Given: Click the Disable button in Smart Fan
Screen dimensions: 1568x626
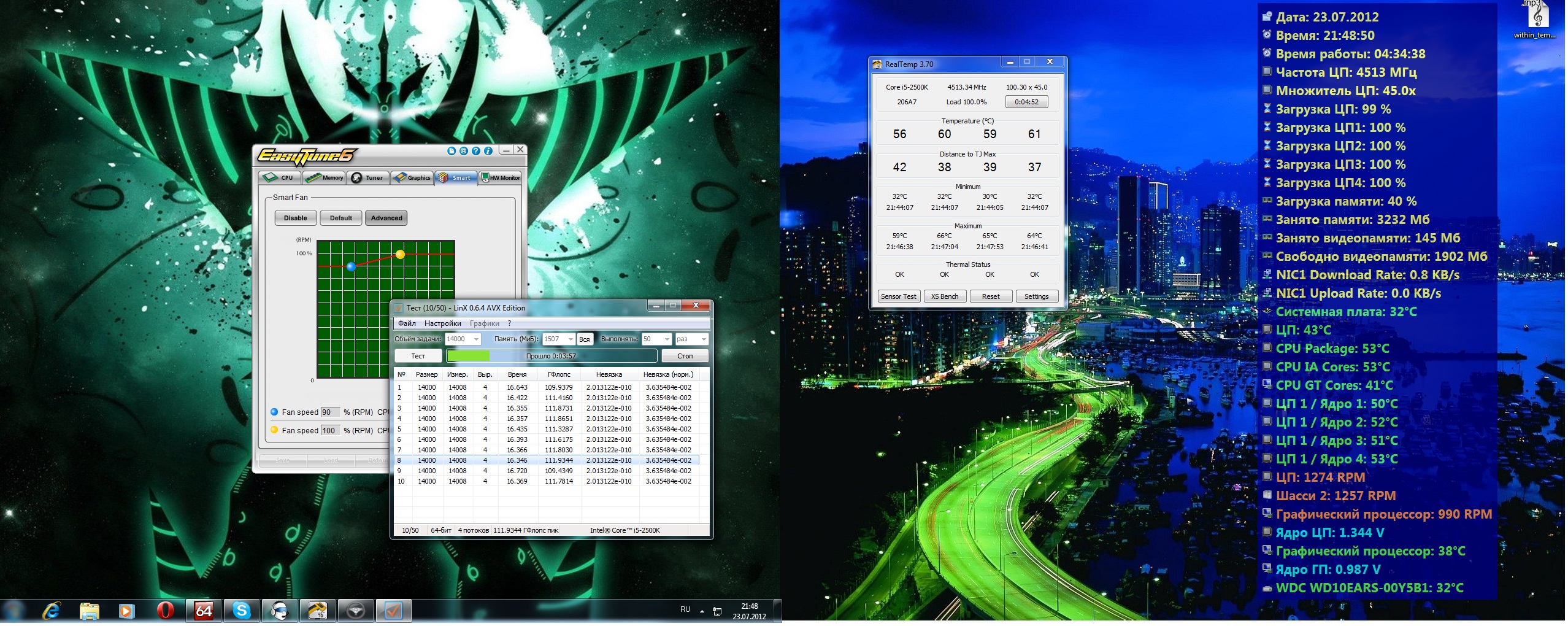Looking at the screenshot, I should pyautogui.click(x=295, y=218).
